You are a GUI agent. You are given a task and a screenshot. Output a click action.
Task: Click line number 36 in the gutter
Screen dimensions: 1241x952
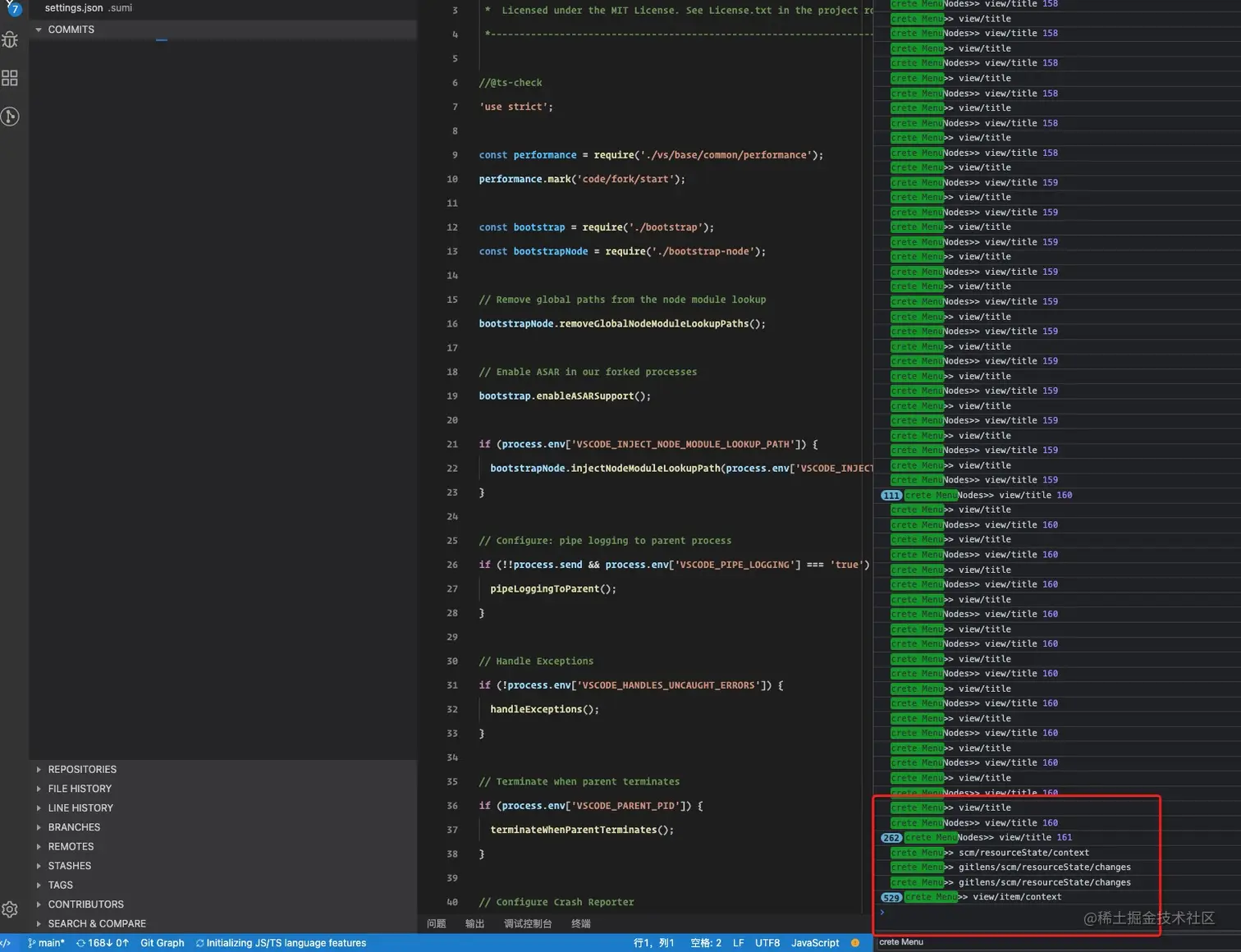tap(452, 806)
